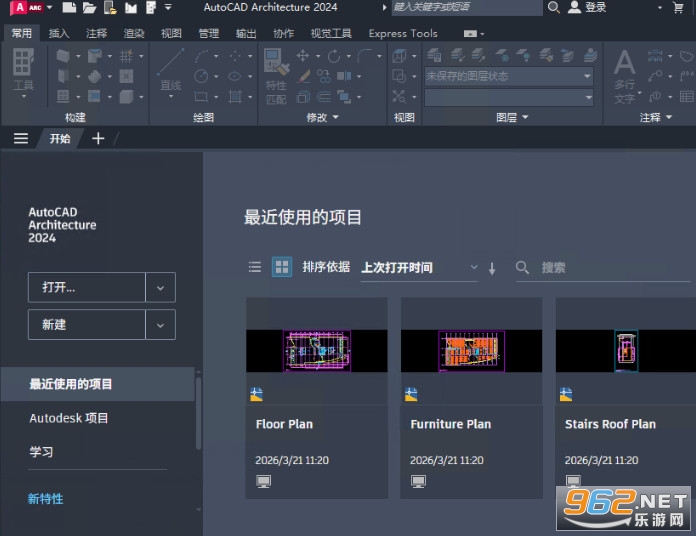Select Autodesk 项目 in sidebar
The image size is (696, 536).
(69, 418)
